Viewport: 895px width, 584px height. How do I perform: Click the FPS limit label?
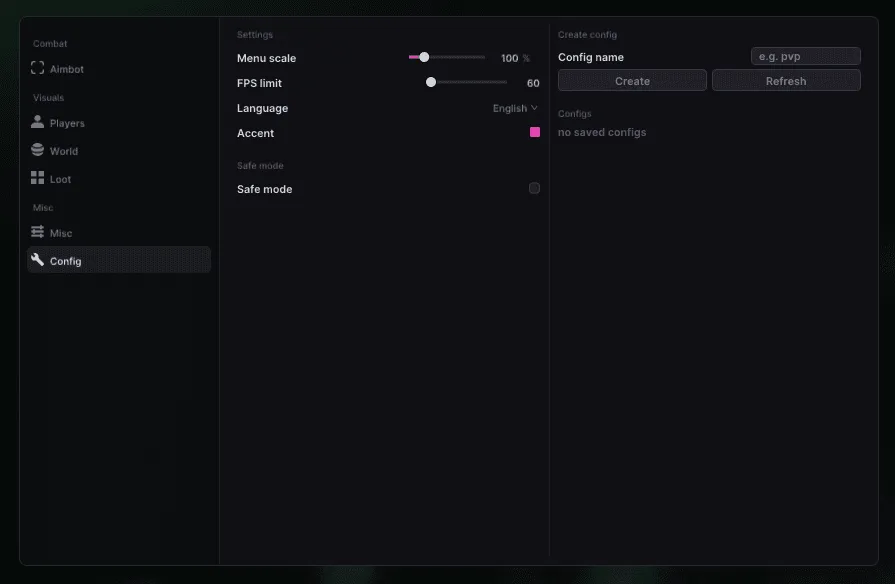[260, 83]
